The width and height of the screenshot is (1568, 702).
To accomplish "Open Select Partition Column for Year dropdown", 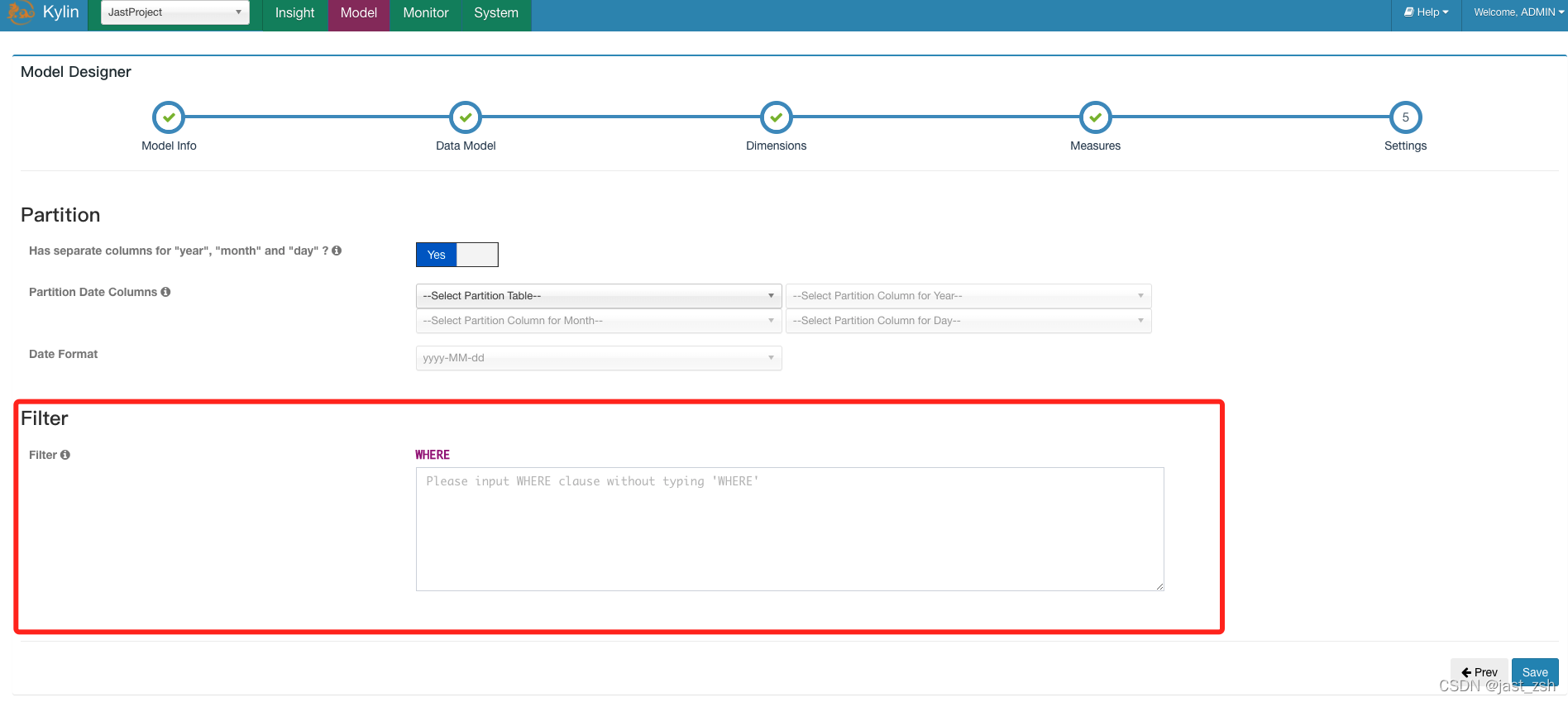I will [x=968, y=296].
